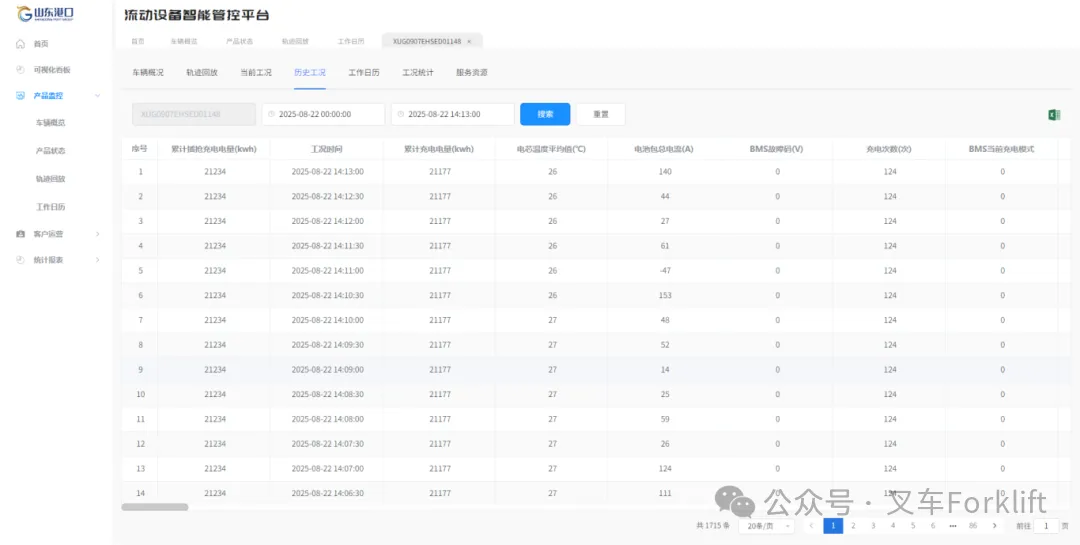Click the cell 2025-08-22 14:07:00
The height and width of the screenshot is (545, 1080).
pyautogui.click(x=327, y=469)
